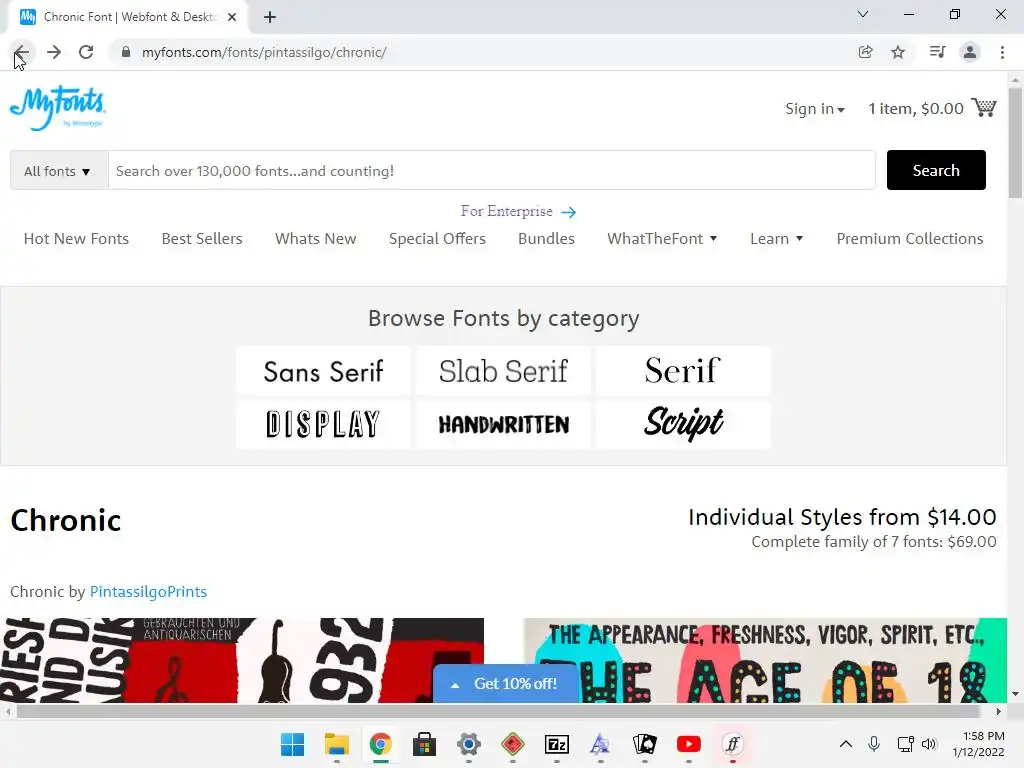
Task: Expand the WhatTheFont menu
Action: 662,238
